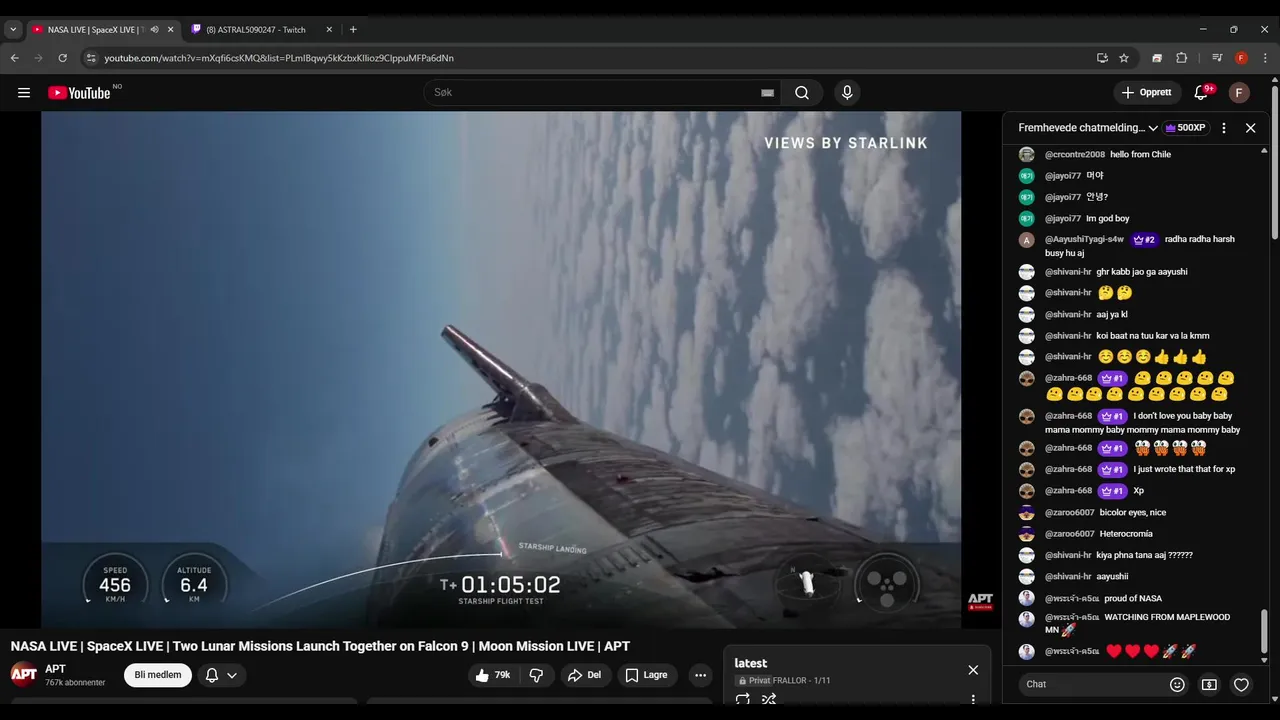This screenshot has width=1280, height=720.
Task: Switch to the ASTRAL5090247 Twitch tab
Action: pyautogui.click(x=262, y=29)
